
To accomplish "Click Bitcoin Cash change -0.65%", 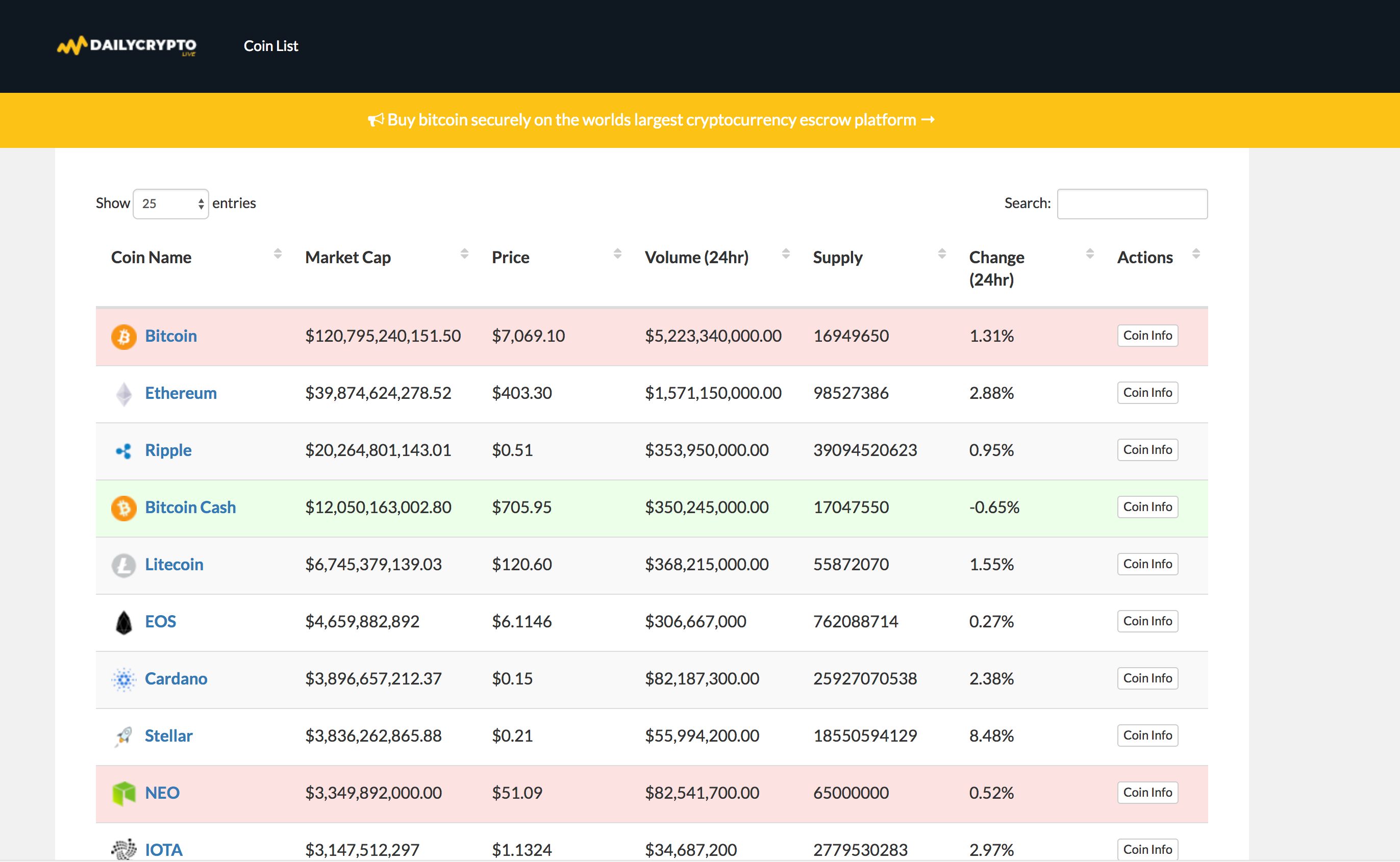I will (994, 507).
